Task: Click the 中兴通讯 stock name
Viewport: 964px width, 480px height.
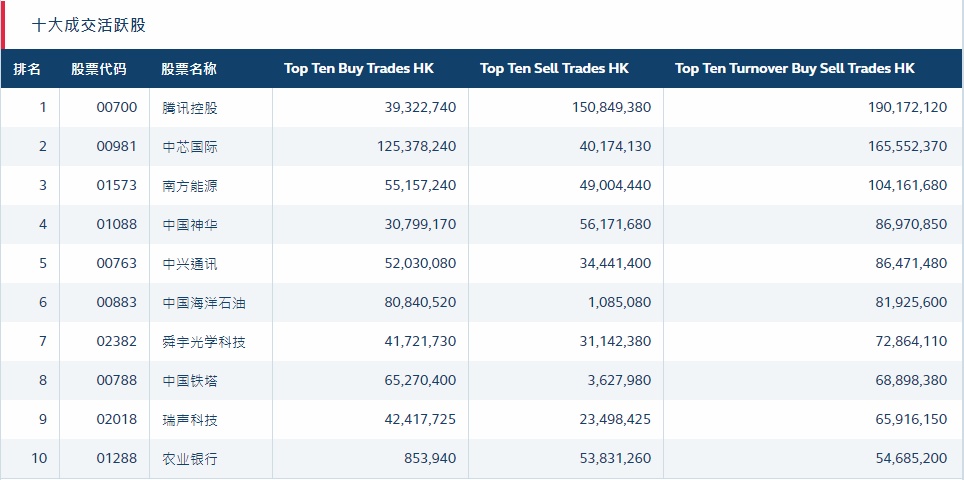Action: click(x=190, y=264)
